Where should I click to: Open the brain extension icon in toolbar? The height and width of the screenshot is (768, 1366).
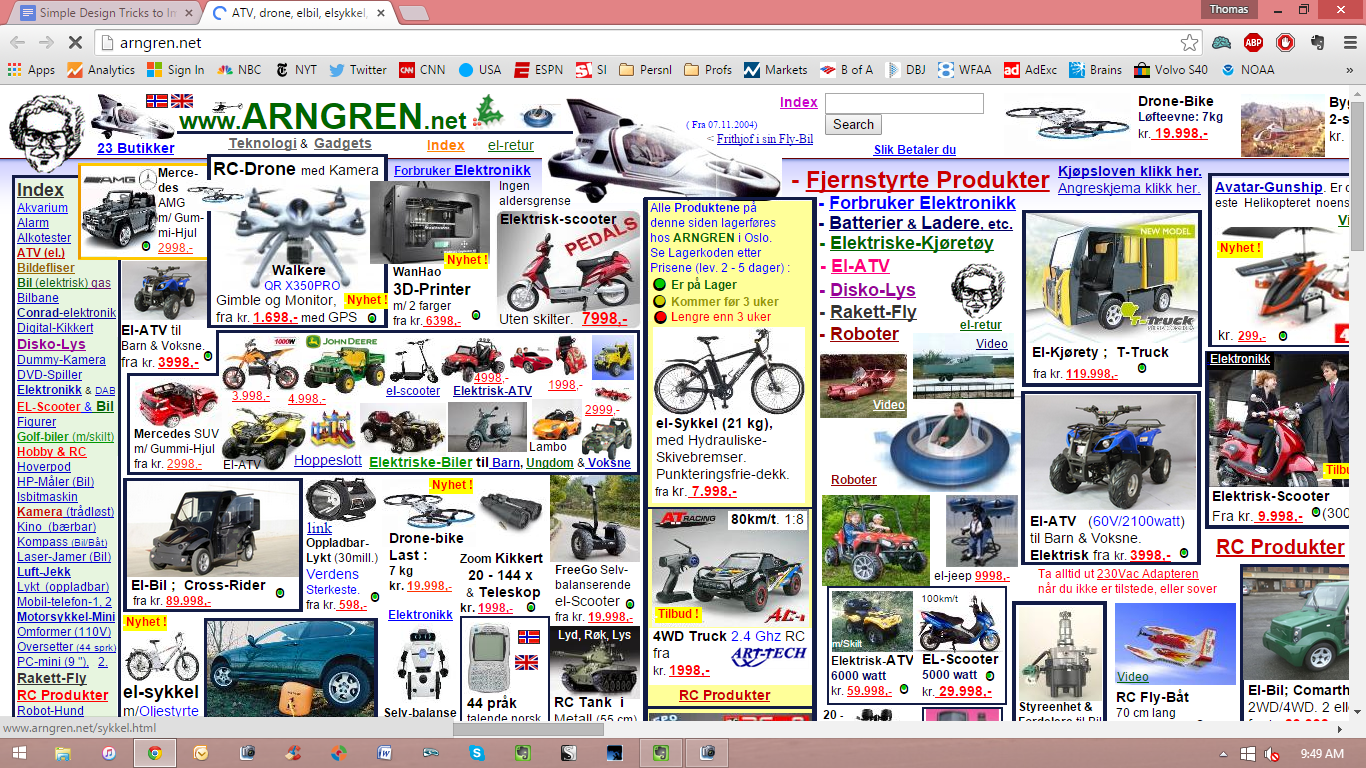pos(1221,42)
